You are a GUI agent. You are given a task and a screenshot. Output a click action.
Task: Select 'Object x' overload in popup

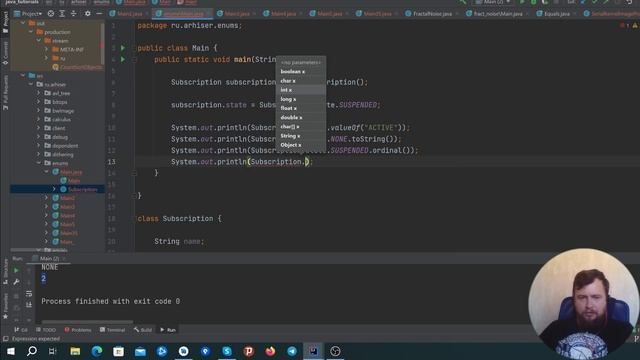pos(301,145)
